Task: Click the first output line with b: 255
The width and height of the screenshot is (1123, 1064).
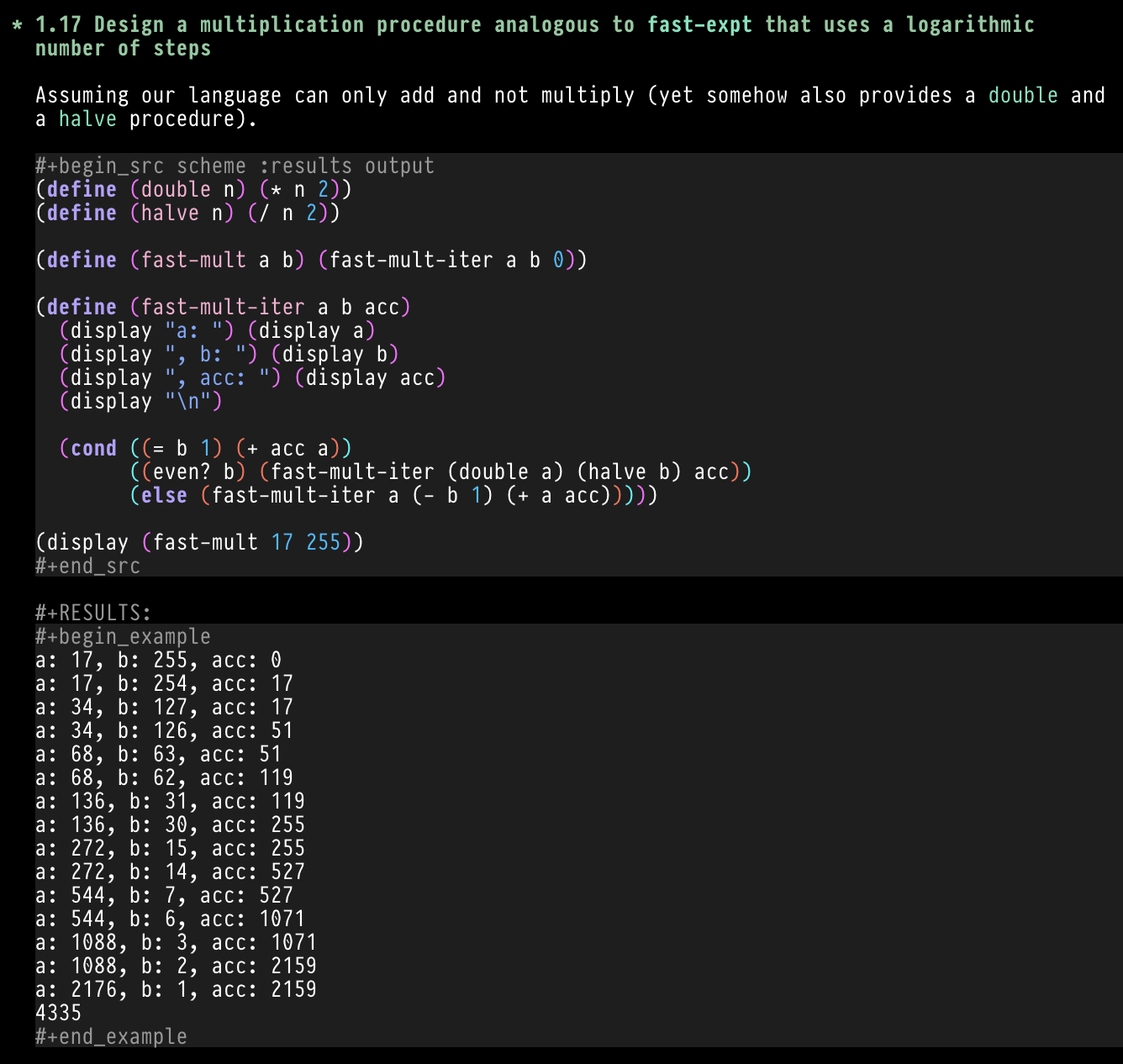Action: (158, 660)
